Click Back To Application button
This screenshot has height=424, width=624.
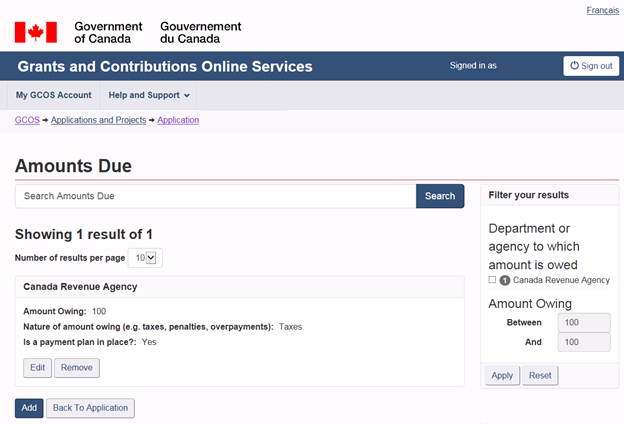click(x=90, y=408)
